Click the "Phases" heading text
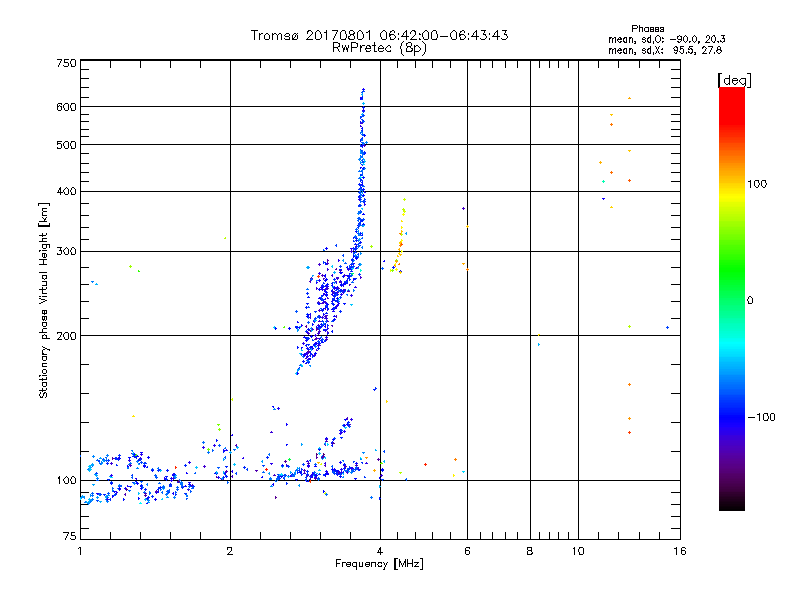800x600 pixels. [647, 29]
